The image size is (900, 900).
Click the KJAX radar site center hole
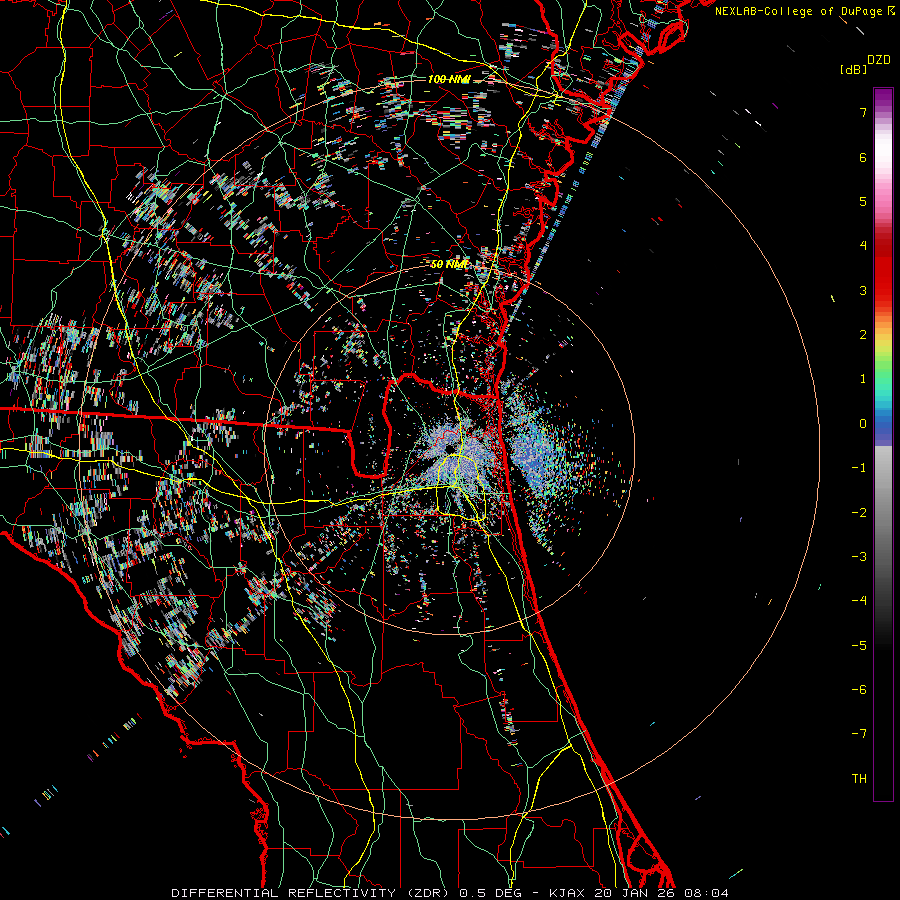pos(448,448)
